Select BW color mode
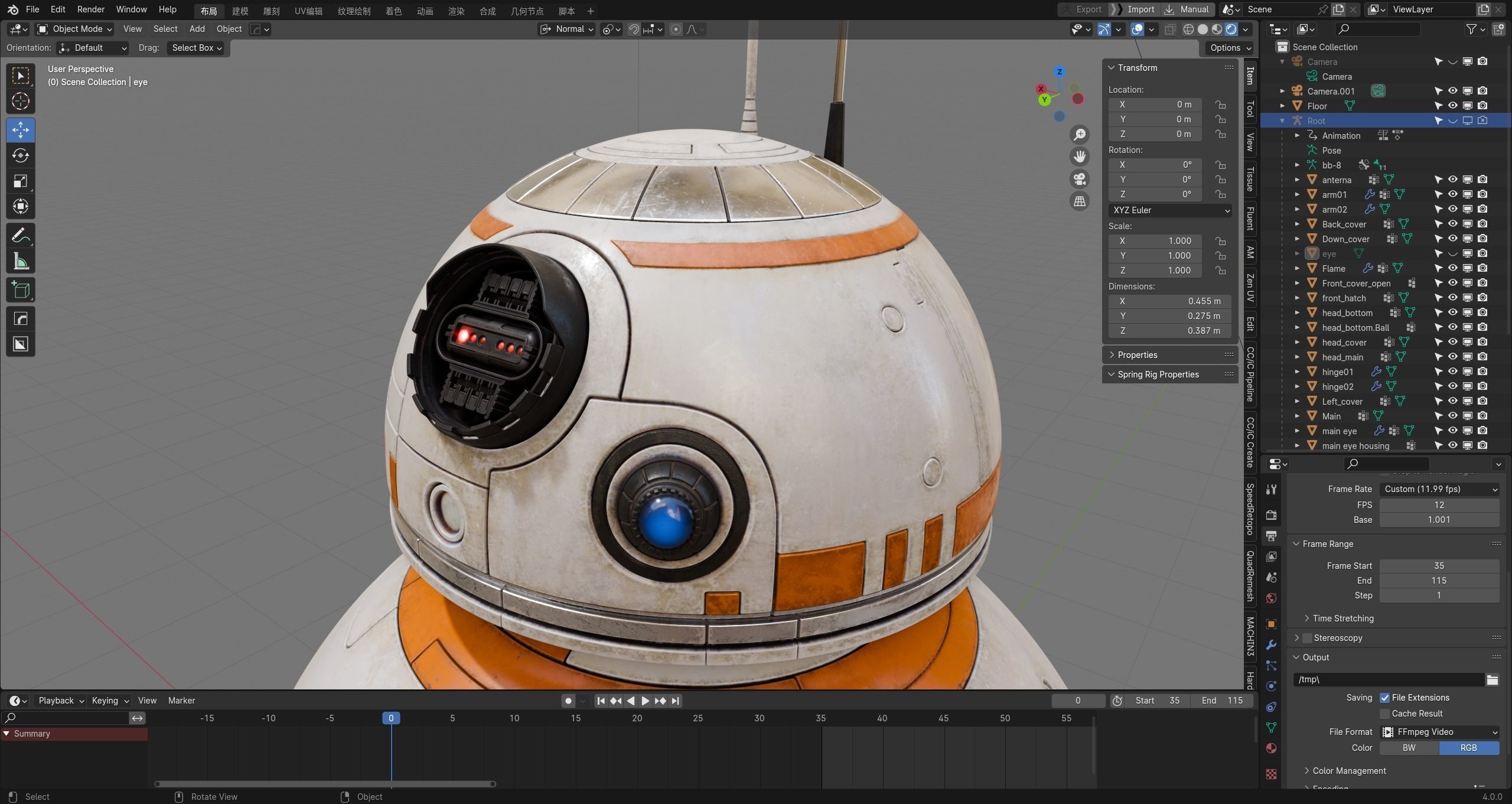Image resolution: width=1512 pixels, height=804 pixels. click(x=1409, y=748)
